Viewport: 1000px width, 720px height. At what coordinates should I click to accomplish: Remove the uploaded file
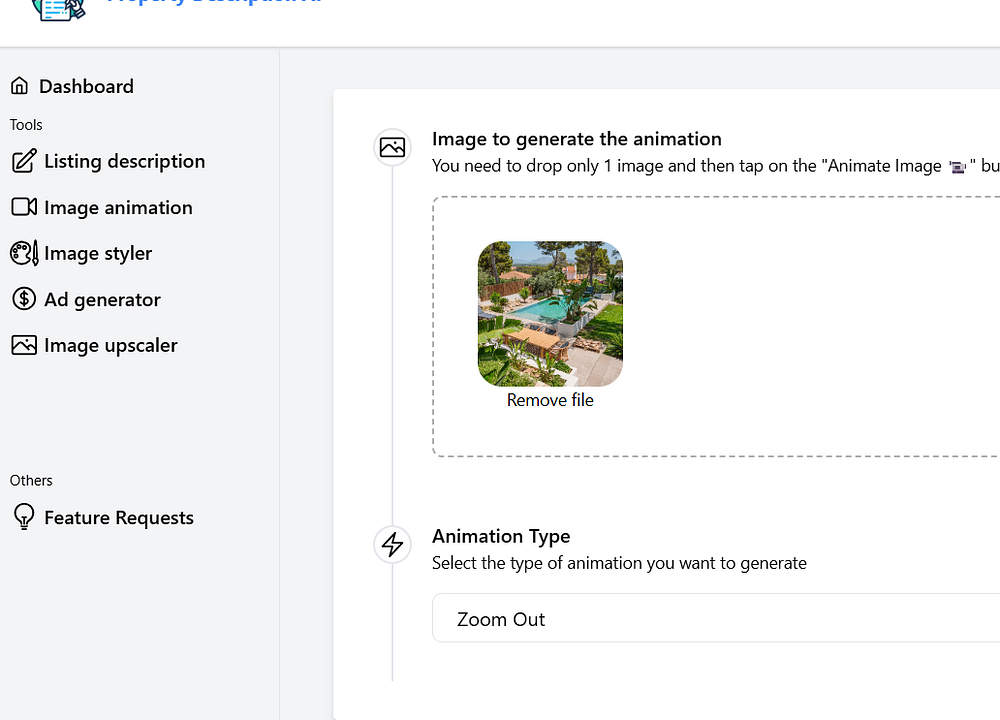coord(550,400)
